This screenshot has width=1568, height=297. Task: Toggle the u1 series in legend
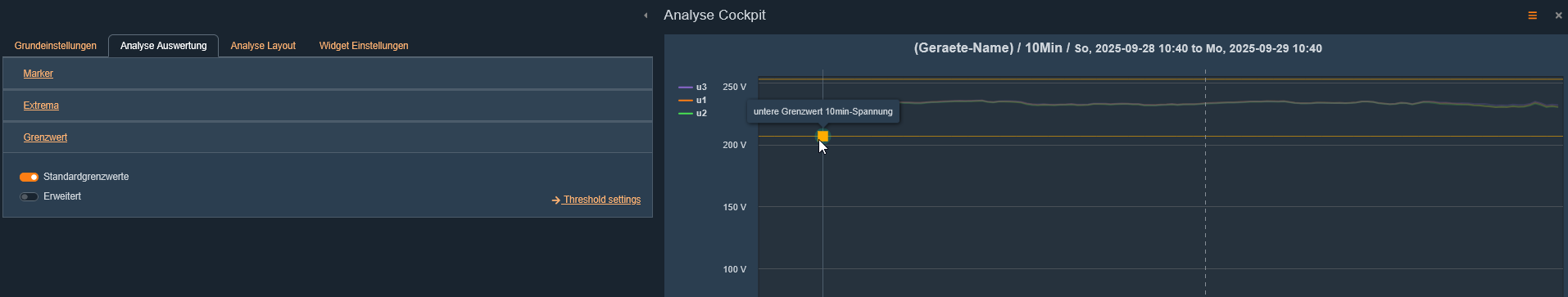693,100
